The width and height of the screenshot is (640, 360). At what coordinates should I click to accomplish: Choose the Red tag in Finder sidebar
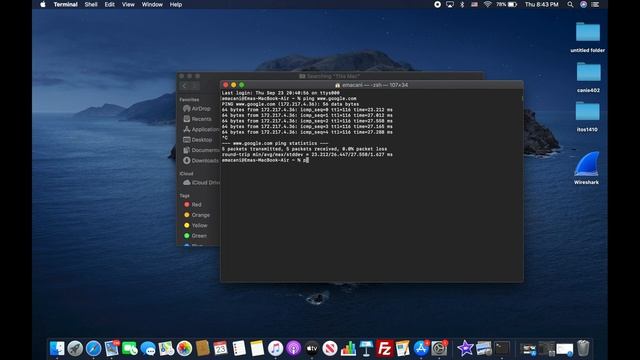pyautogui.click(x=193, y=204)
